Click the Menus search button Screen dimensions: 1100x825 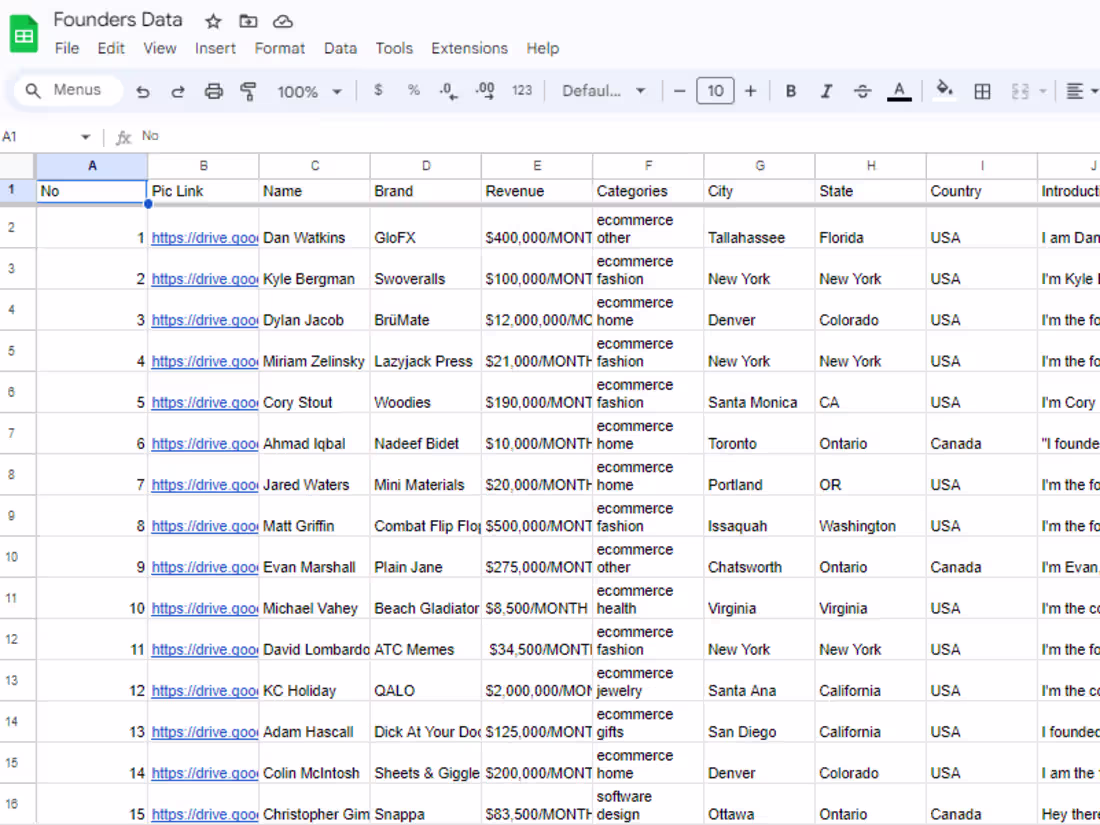click(x=67, y=90)
